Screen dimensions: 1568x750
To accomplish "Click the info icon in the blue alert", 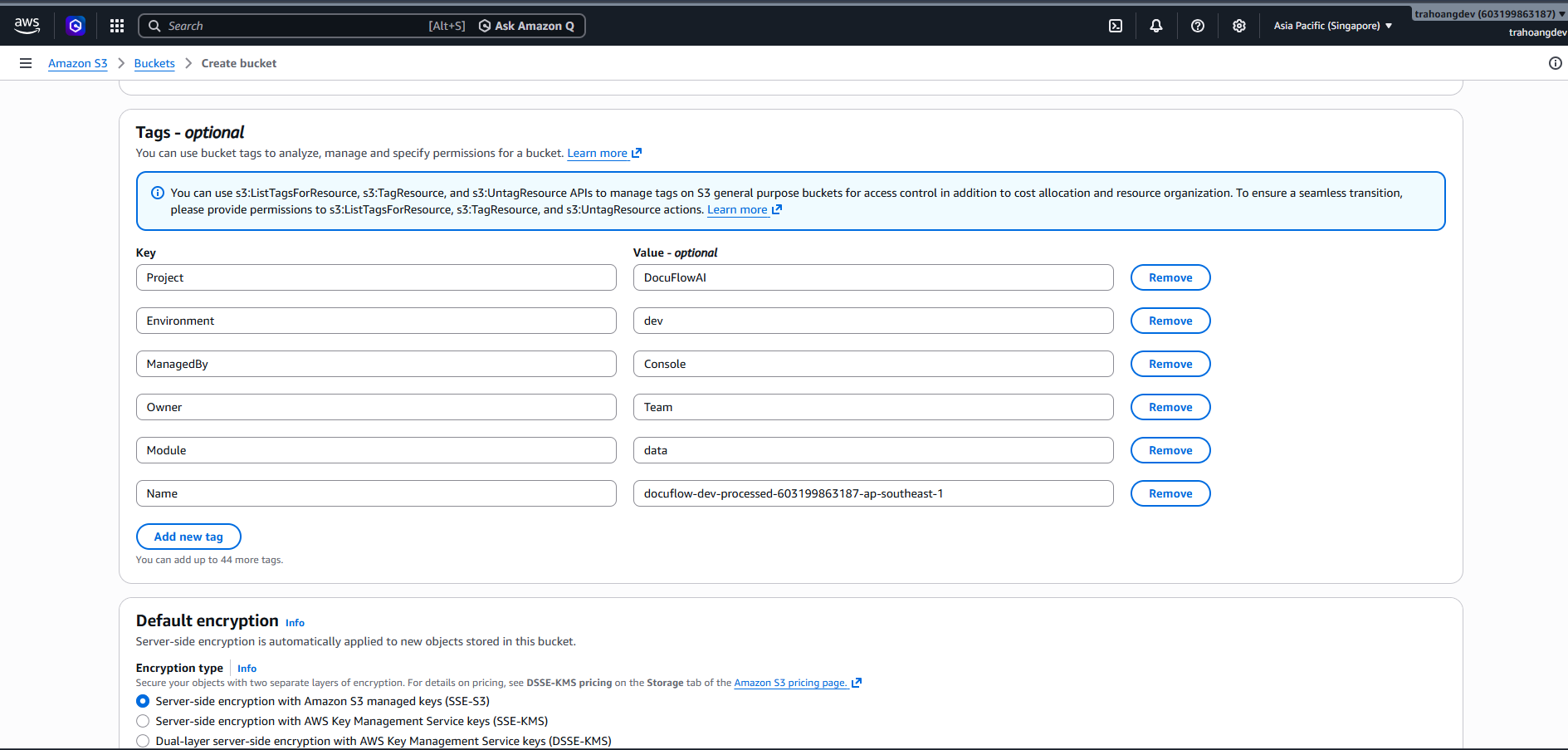I will click(x=158, y=193).
